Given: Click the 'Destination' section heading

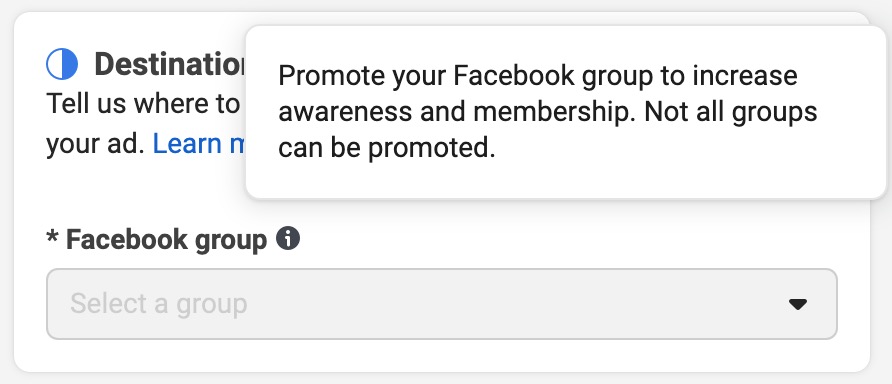Looking at the screenshot, I should pyautogui.click(x=170, y=64).
